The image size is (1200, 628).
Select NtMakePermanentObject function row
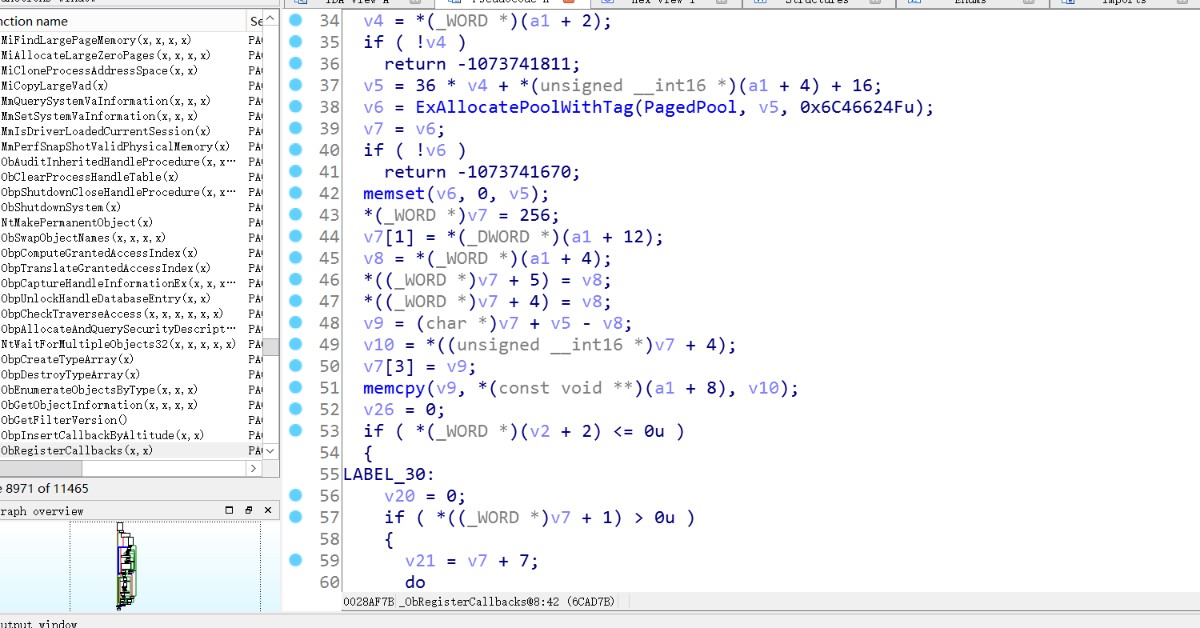click(x=132, y=222)
